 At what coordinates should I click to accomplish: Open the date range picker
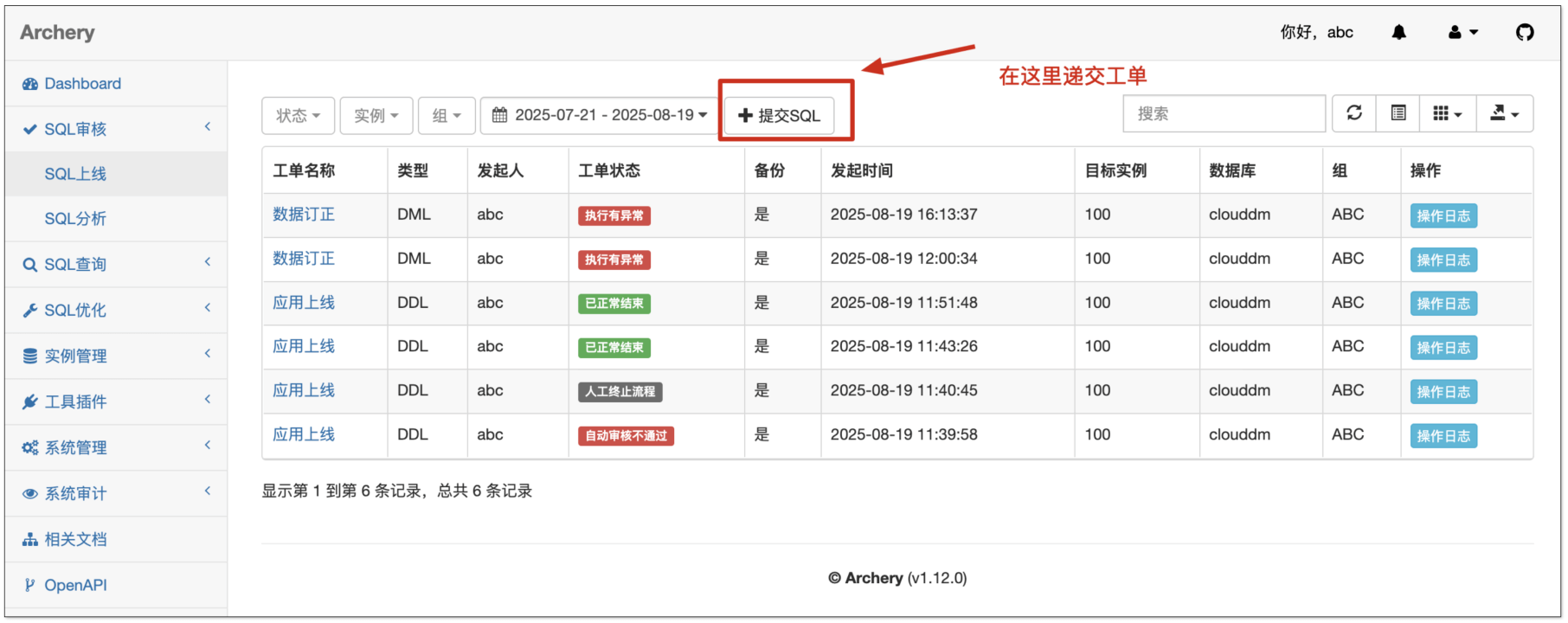pos(599,116)
